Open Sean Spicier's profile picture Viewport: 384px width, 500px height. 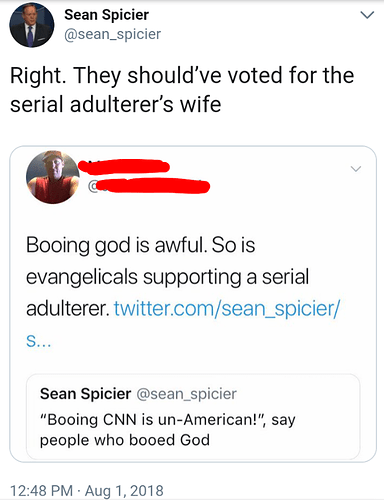pyautogui.click(x=32, y=26)
